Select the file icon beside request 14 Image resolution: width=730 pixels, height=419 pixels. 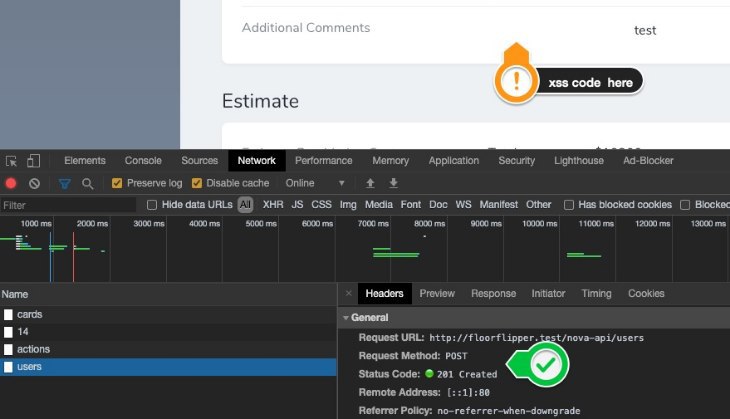pos(8,332)
